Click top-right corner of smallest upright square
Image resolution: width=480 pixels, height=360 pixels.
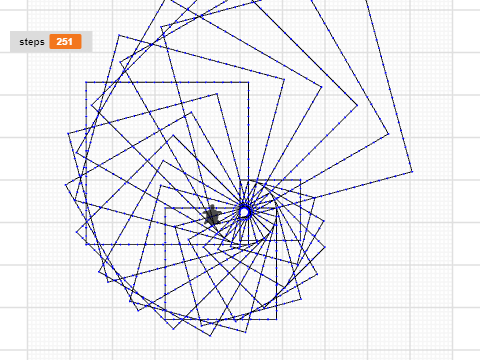301,180
